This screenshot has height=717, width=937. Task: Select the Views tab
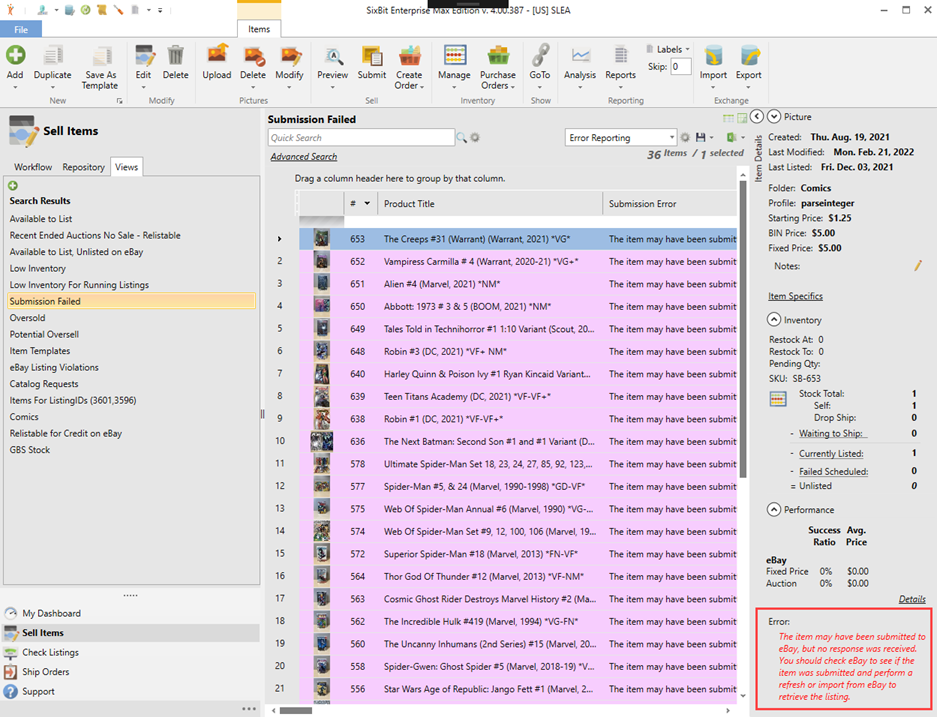pyautogui.click(x=127, y=167)
